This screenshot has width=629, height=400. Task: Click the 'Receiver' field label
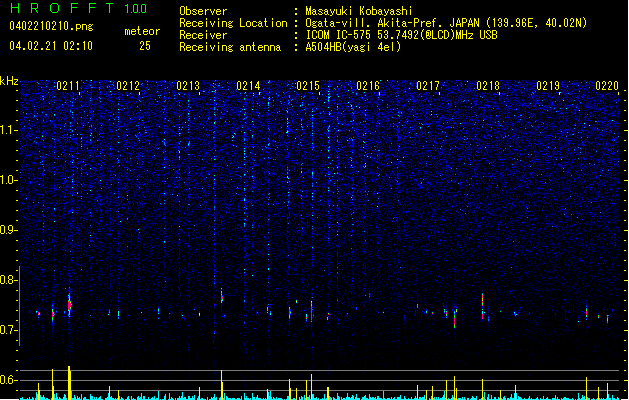(x=203, y=35)
